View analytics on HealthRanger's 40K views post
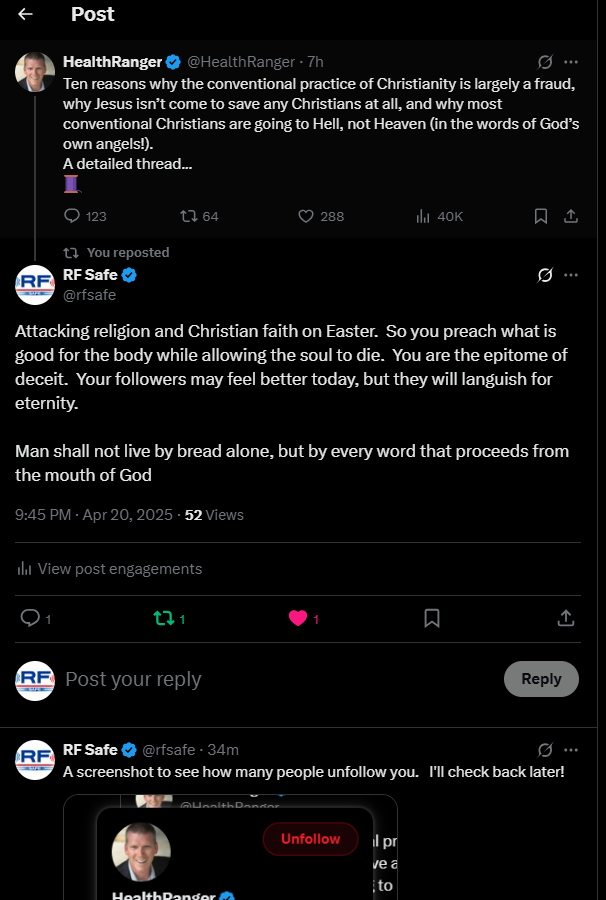The image size is (606, 900). tap(424, 216)
